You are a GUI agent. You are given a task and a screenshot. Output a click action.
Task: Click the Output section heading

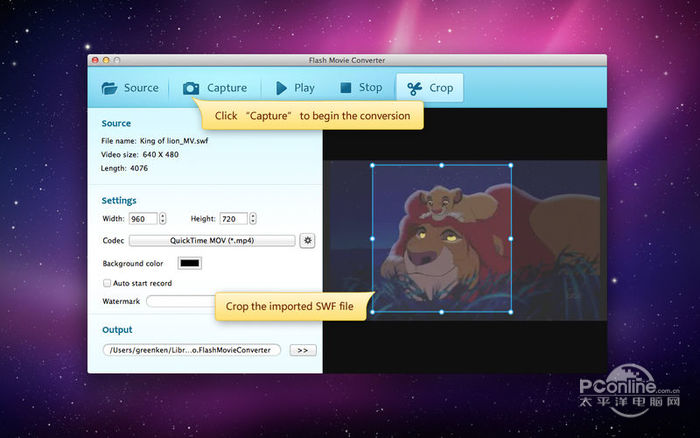click(x=117, y=330)
